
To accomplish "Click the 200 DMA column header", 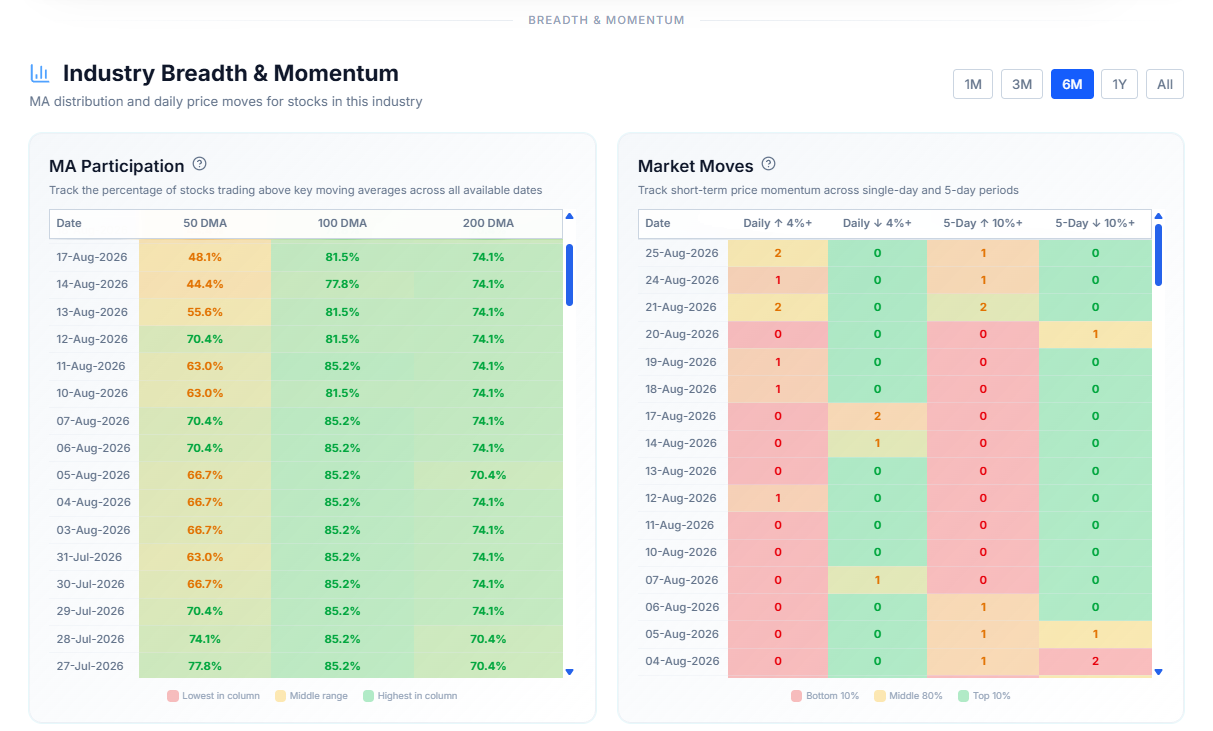I will click(488, 223).
